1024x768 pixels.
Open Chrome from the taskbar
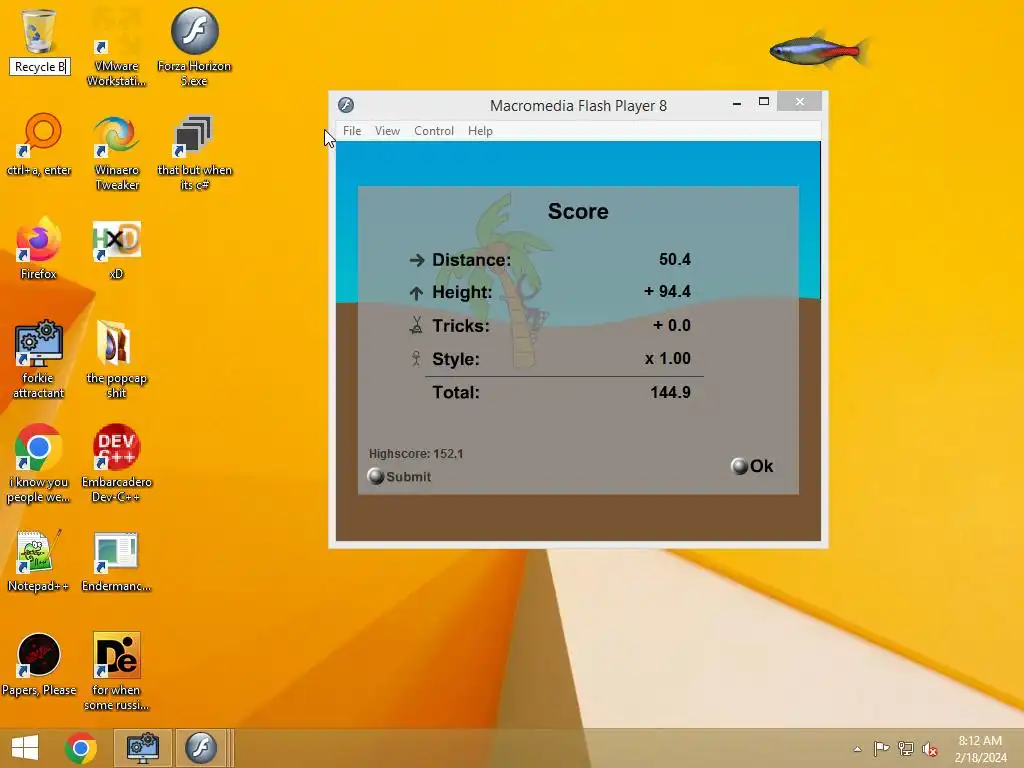click(x=81, y=748)
